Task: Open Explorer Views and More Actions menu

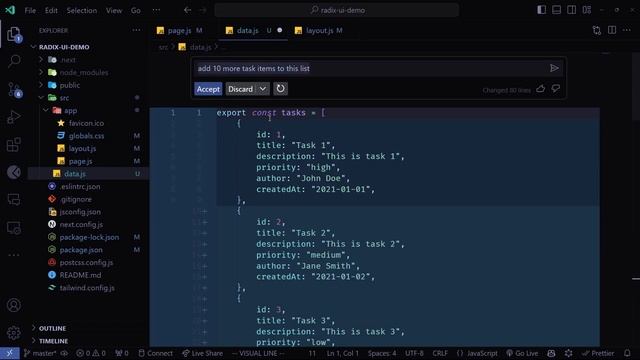Action: tap(136, 30)
